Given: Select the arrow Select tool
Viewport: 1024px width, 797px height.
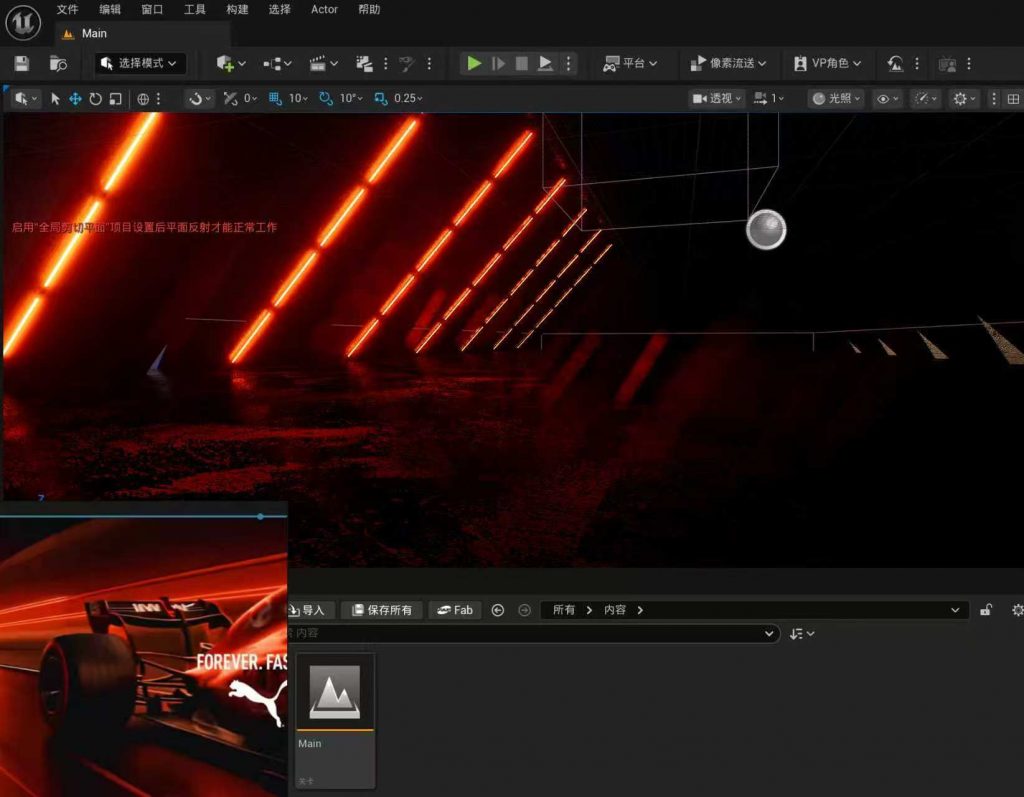Looking at the screenshot, I should click(x=56, y=99).
